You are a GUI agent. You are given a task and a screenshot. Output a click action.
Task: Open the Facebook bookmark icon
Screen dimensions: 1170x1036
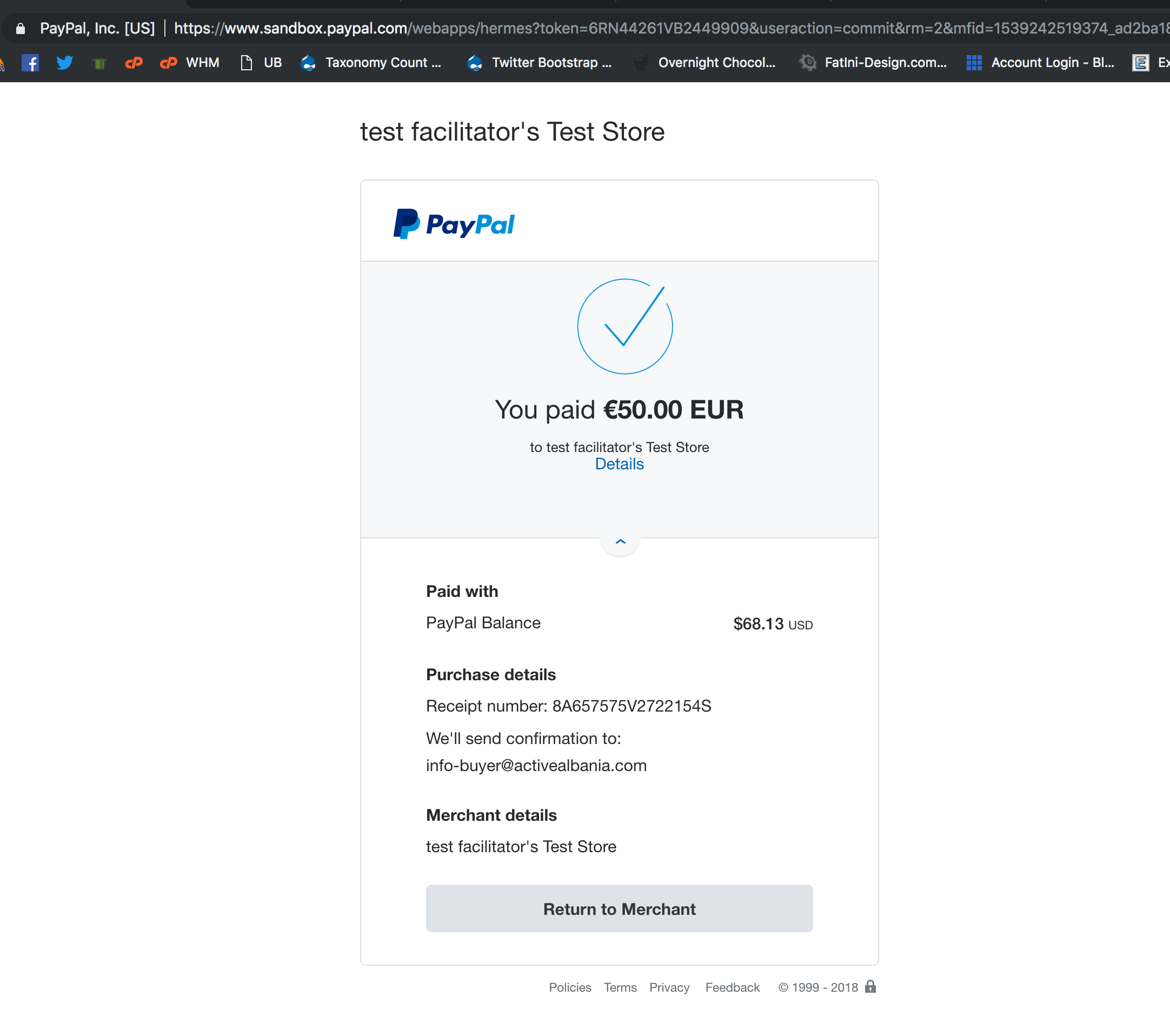(30, 62)
